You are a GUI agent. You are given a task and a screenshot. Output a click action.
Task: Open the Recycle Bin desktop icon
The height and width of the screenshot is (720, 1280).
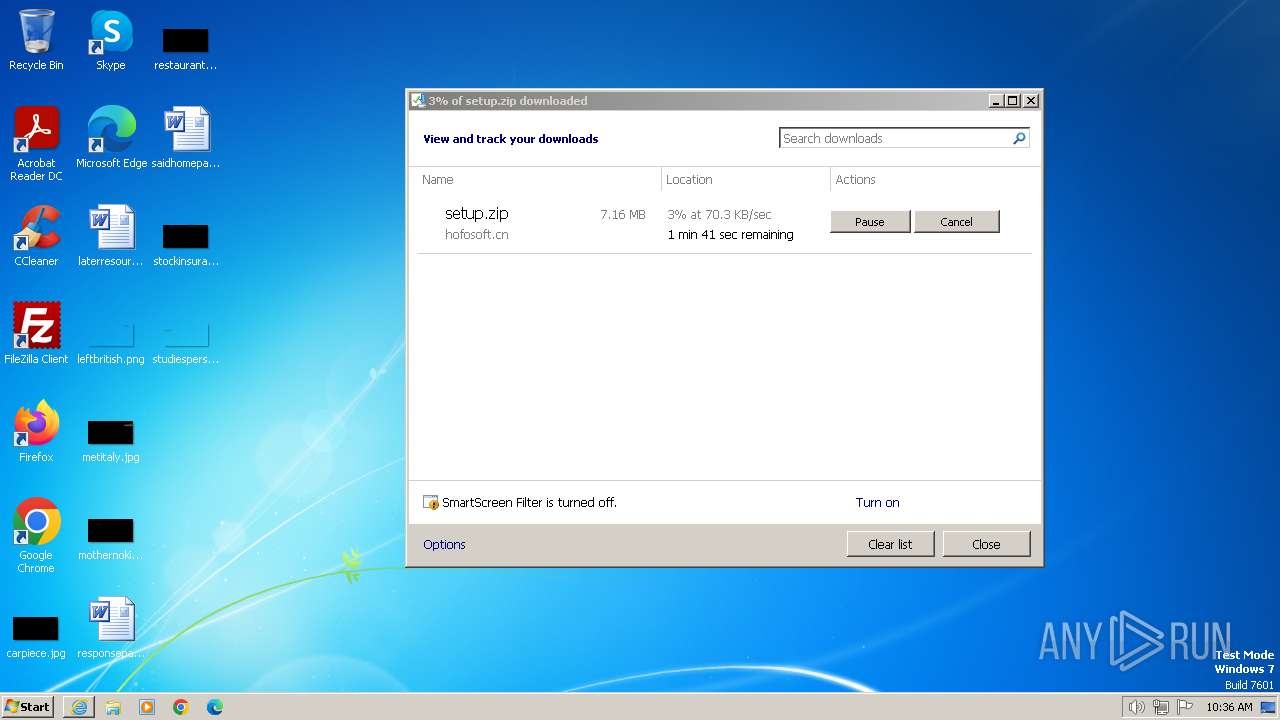(36, 40)
